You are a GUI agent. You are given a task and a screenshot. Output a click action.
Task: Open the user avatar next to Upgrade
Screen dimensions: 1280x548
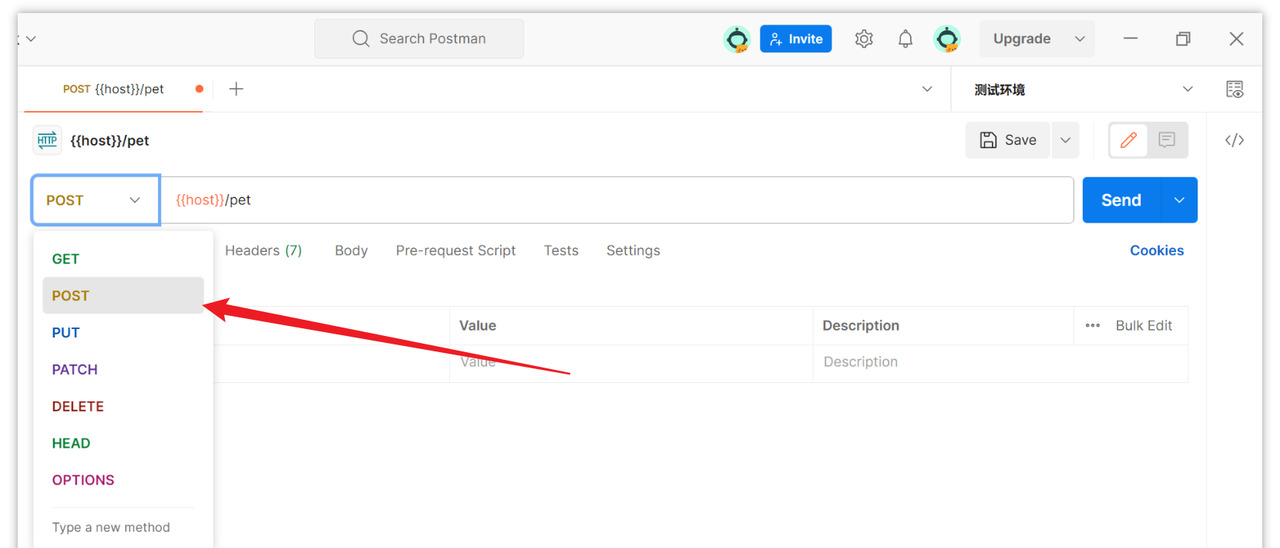[x=947, y=39]
